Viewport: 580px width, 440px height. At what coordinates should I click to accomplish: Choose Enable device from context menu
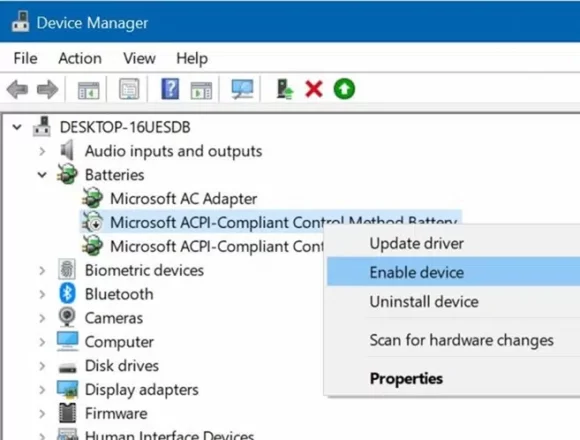click(x=453, y=272)
